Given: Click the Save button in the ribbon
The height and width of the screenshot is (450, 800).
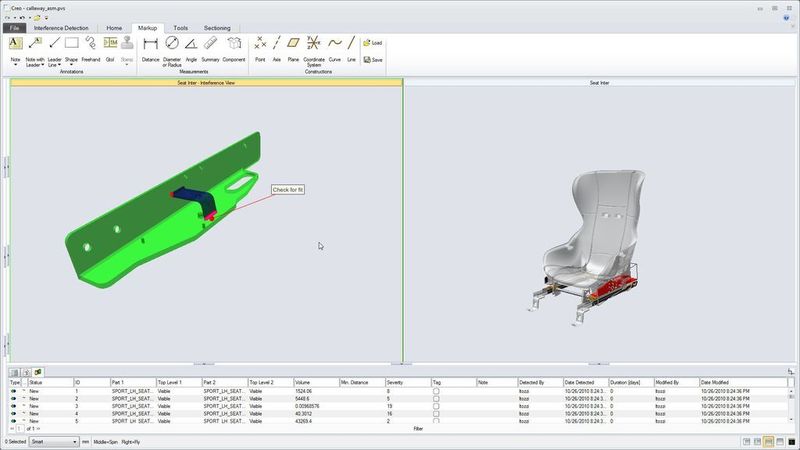Looking at the screenshot, I should click(372, 60).
